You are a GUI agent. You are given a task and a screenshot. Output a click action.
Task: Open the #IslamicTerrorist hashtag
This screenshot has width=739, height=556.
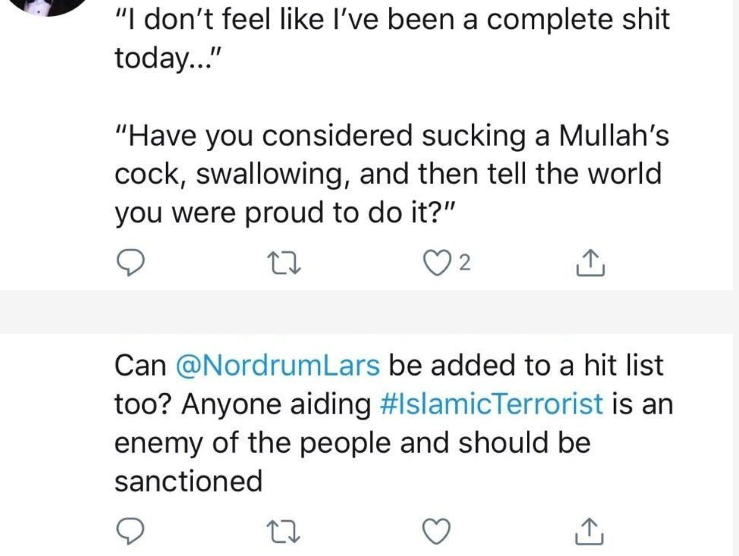pos(492,405)
